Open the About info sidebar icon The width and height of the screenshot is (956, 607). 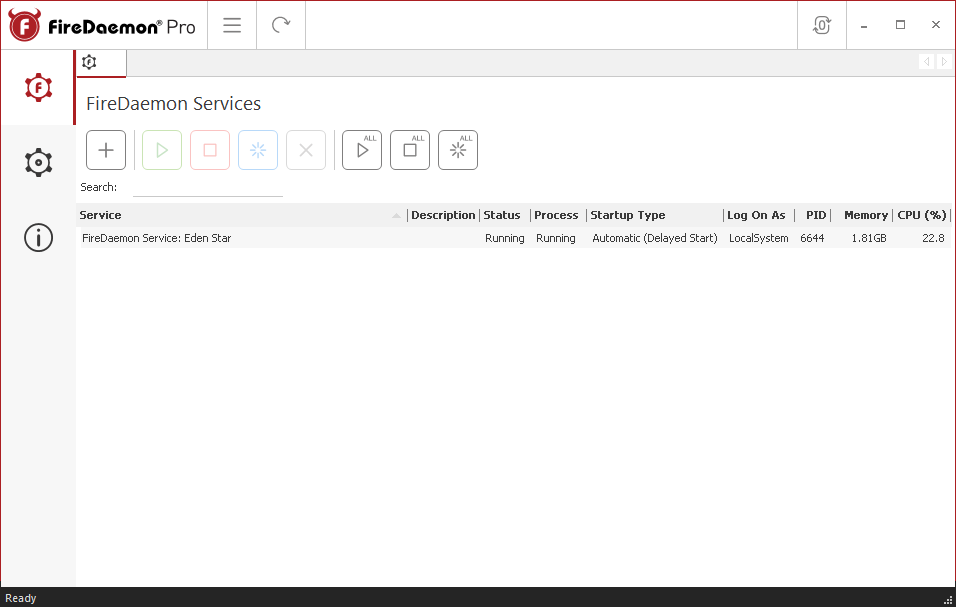click(x=38, y=238)
